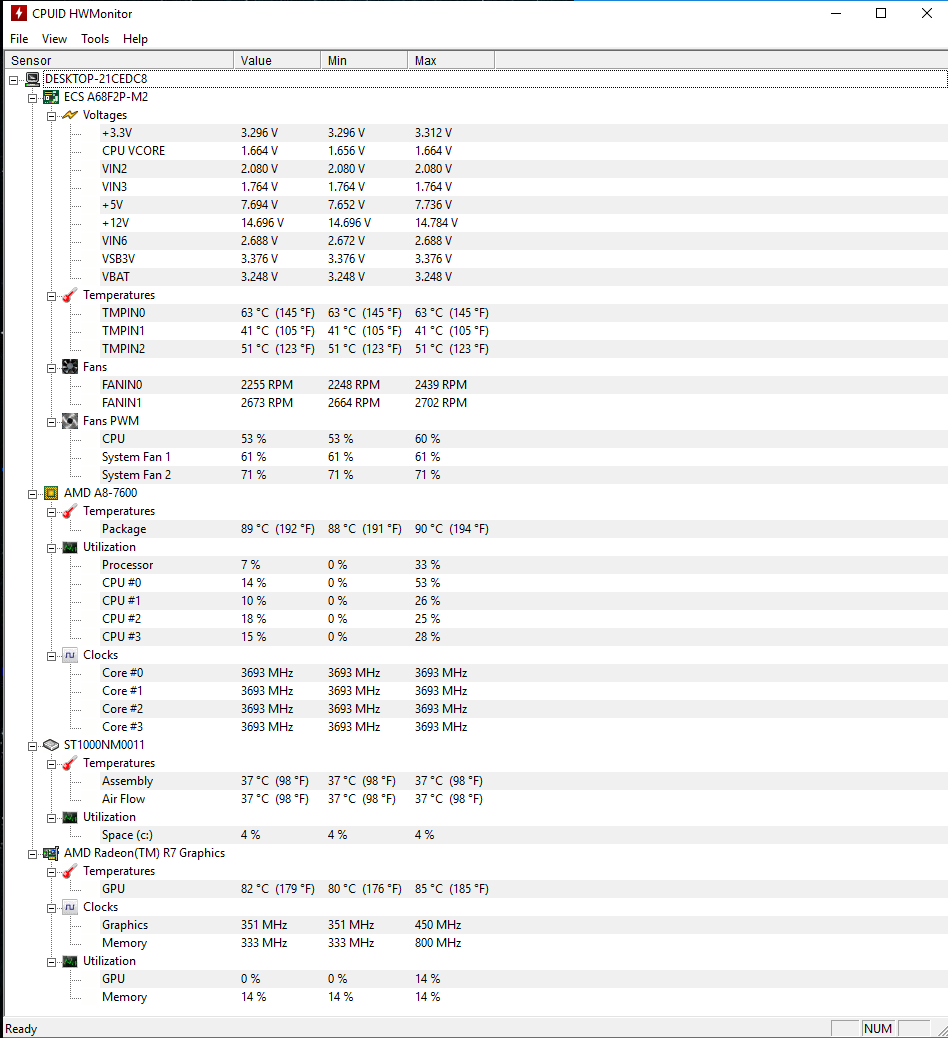Click the ECS A68F2P-M2 motherboard icon
This screenshot has height=1038, width=948.
[x=51, y=97]
